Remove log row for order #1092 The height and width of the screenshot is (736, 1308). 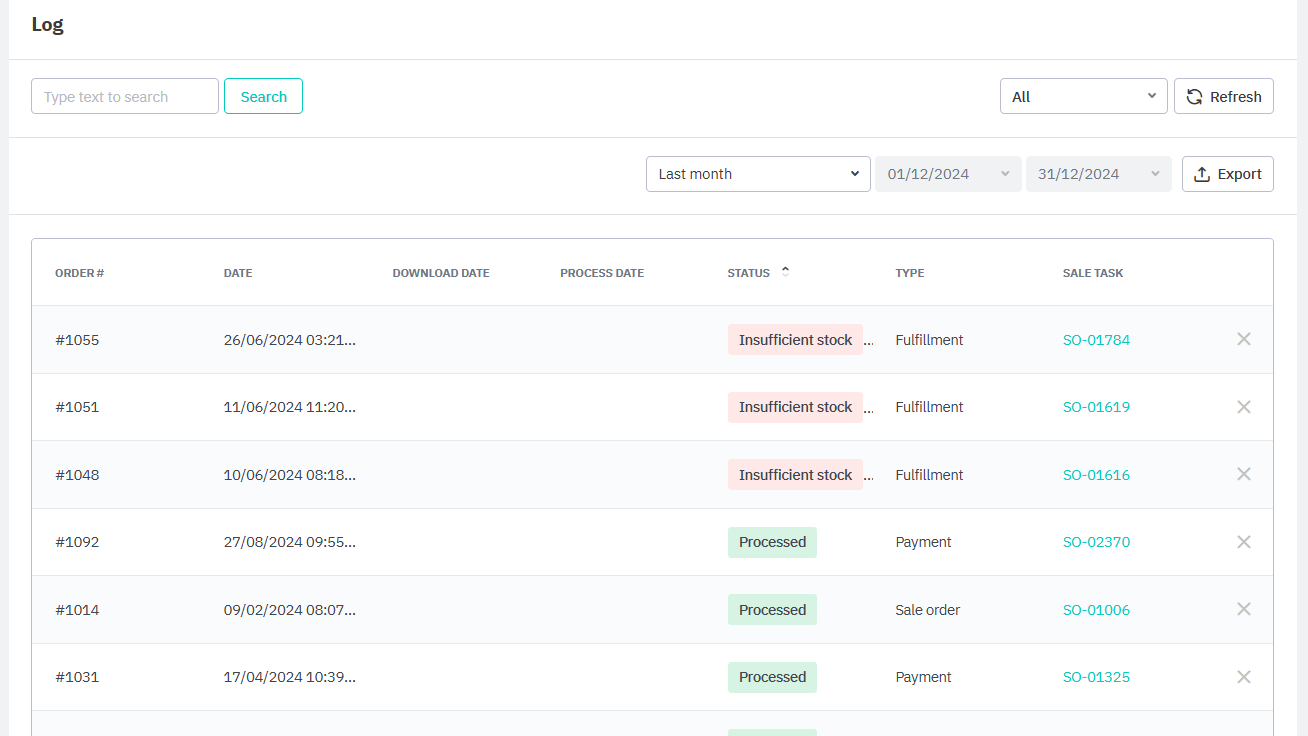click(x=1244, y=542)
